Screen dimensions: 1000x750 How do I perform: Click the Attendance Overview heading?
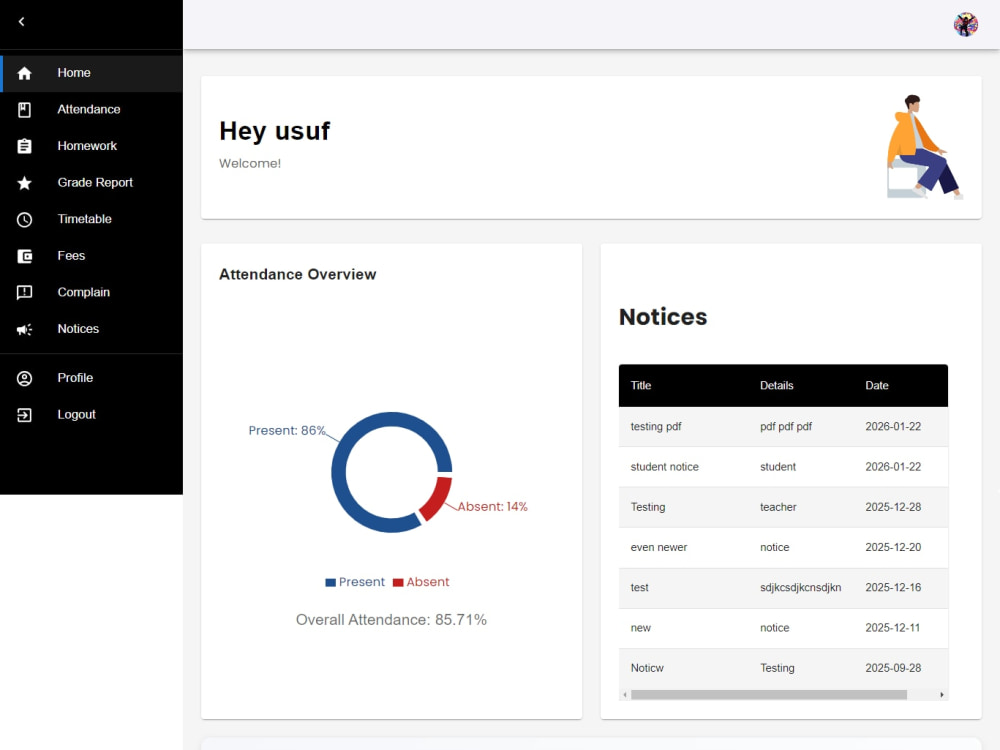pos(298,274)
